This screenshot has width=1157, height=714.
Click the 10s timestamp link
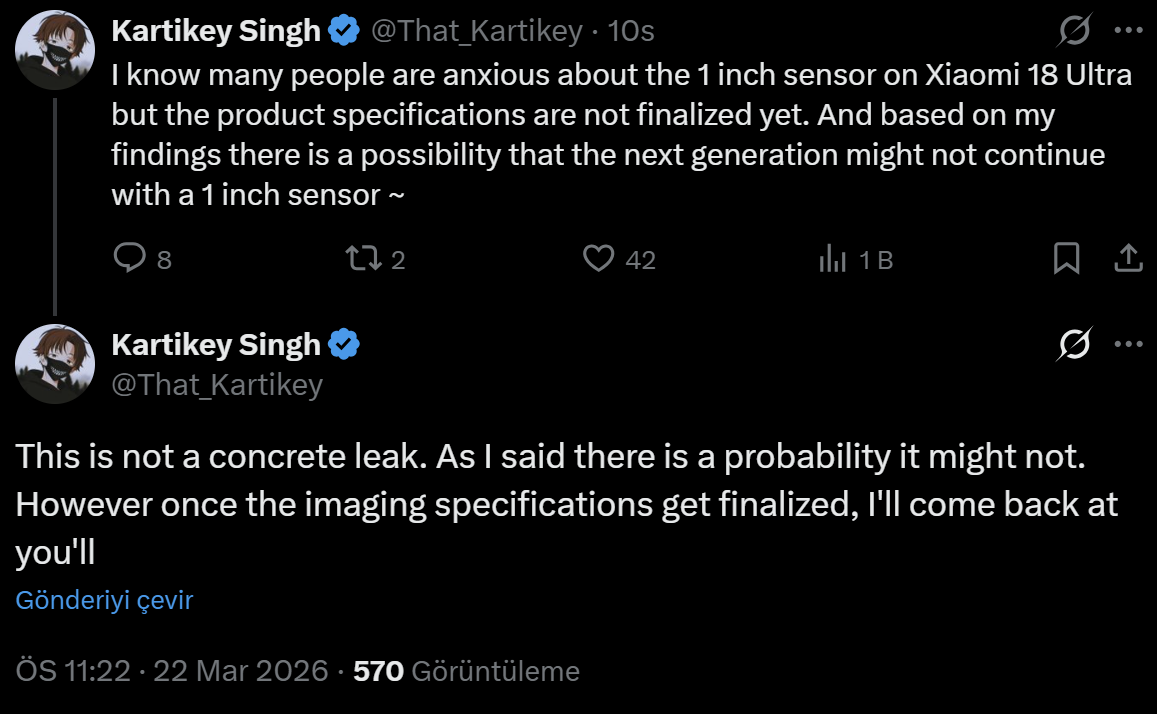pyautogui.click(x=631, y=32)
